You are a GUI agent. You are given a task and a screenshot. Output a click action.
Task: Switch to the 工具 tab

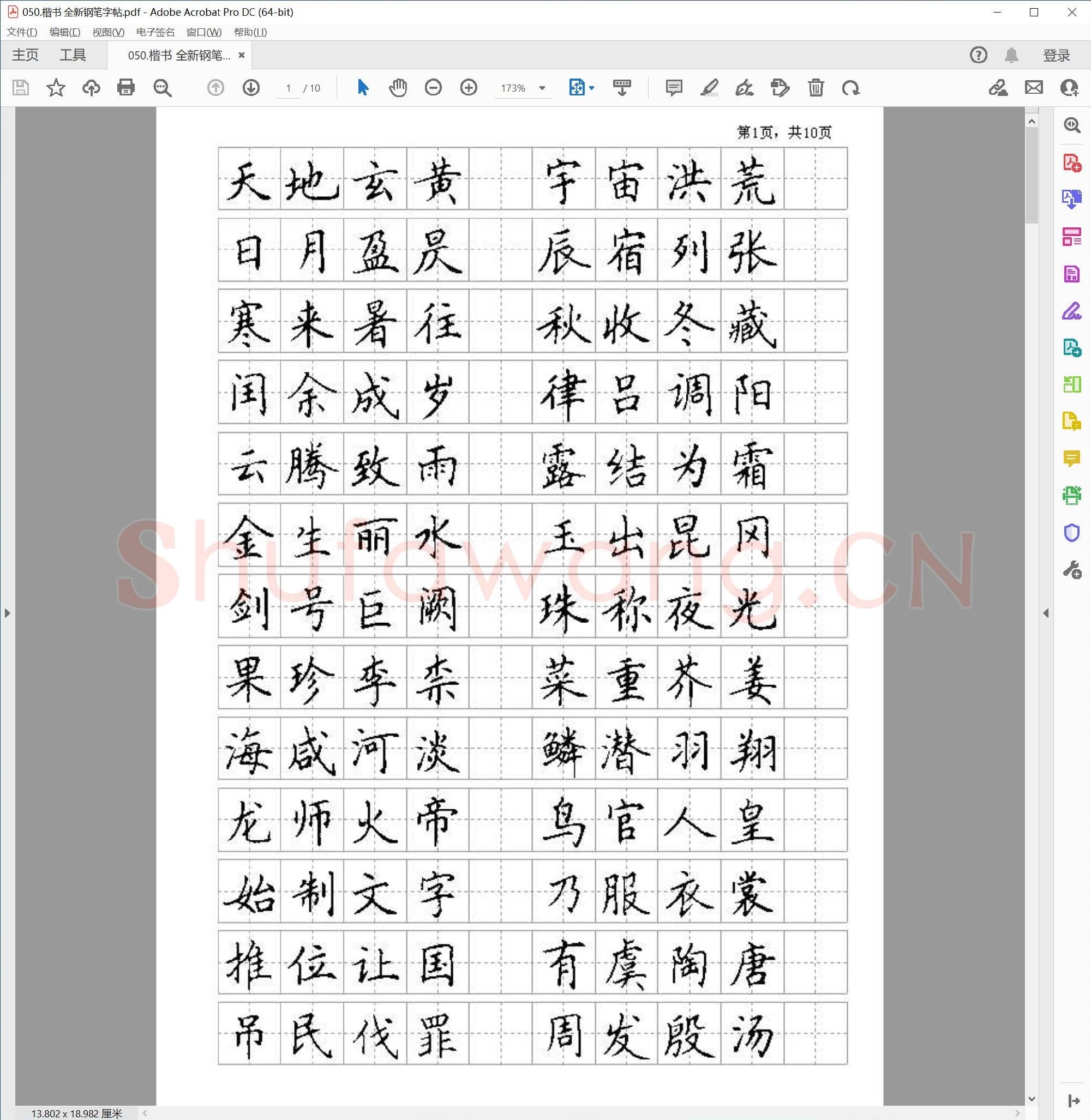click(x=73, y=55)
